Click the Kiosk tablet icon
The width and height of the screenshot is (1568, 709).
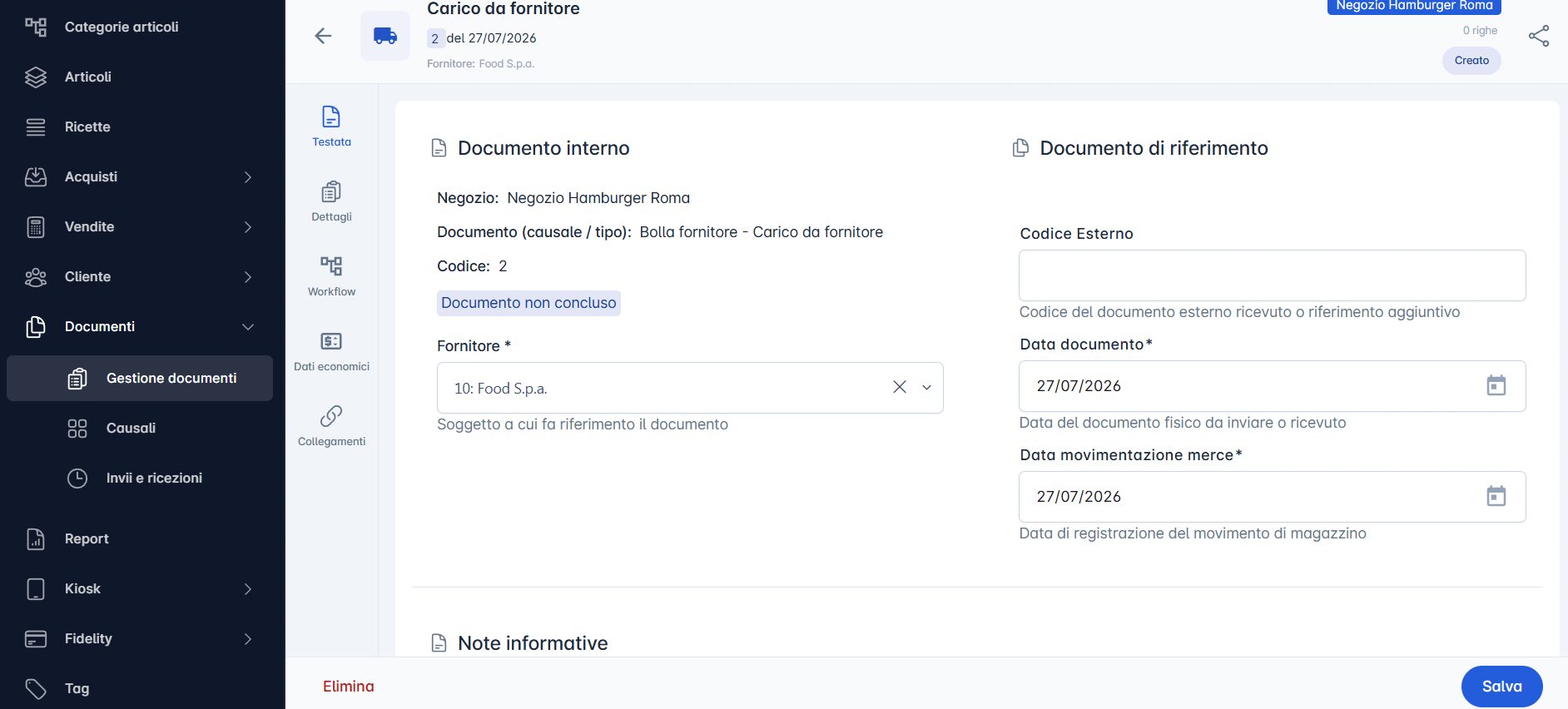pyautogui.click(x=36, y=588)
